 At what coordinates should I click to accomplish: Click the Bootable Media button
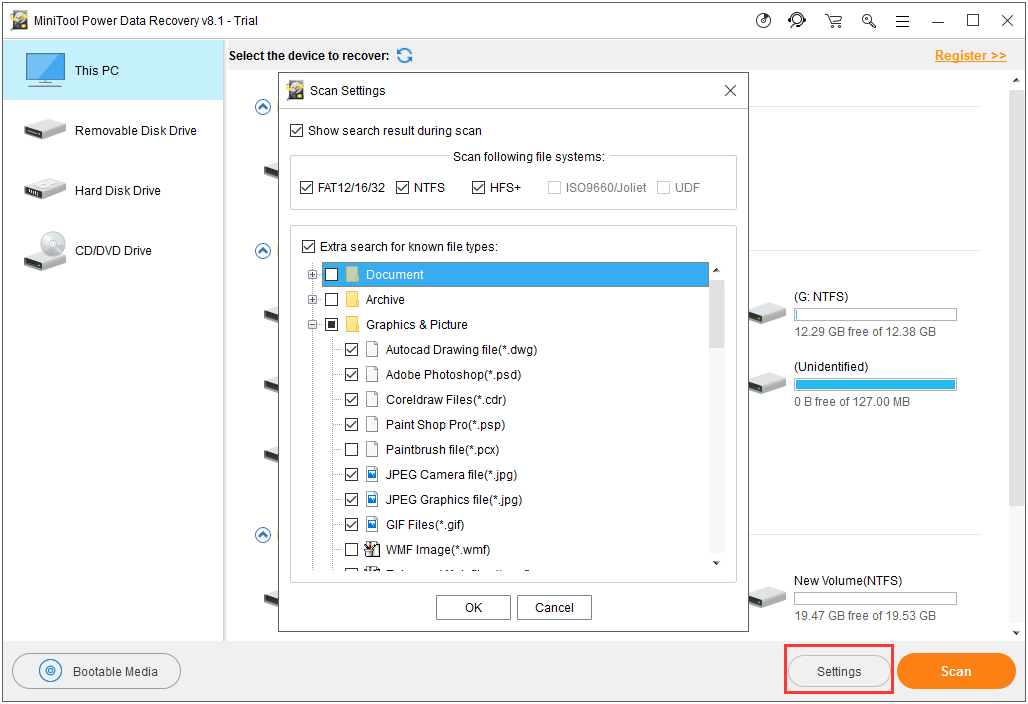(96, 671)
